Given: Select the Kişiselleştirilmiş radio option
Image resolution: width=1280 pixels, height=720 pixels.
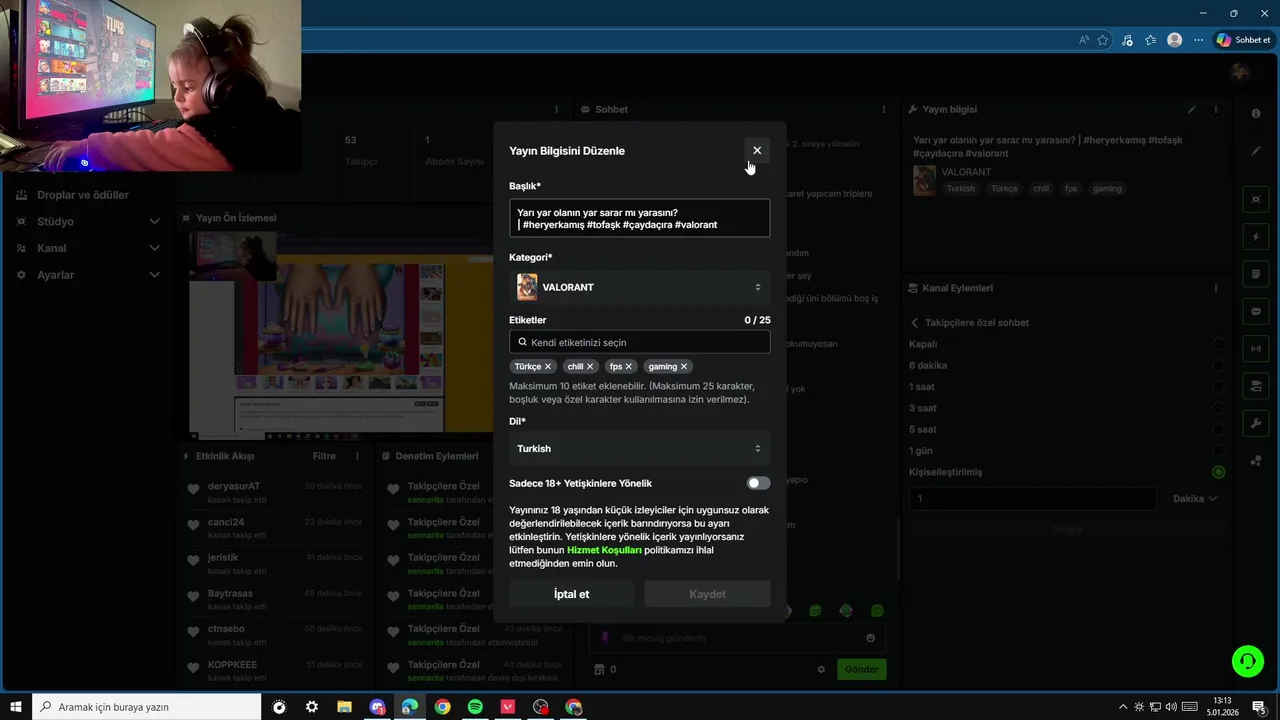Looking at the screenshot, I should [1218, 472].
